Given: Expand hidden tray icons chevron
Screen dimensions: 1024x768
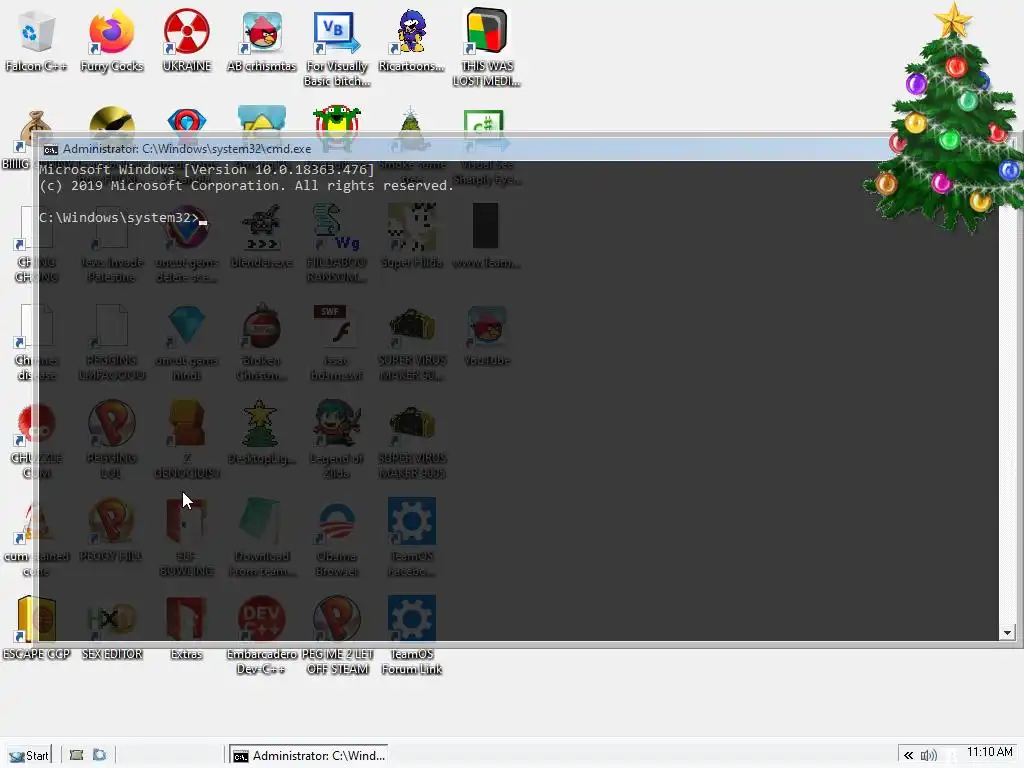Looking at the screenshot, I should (x=908, y=756).
